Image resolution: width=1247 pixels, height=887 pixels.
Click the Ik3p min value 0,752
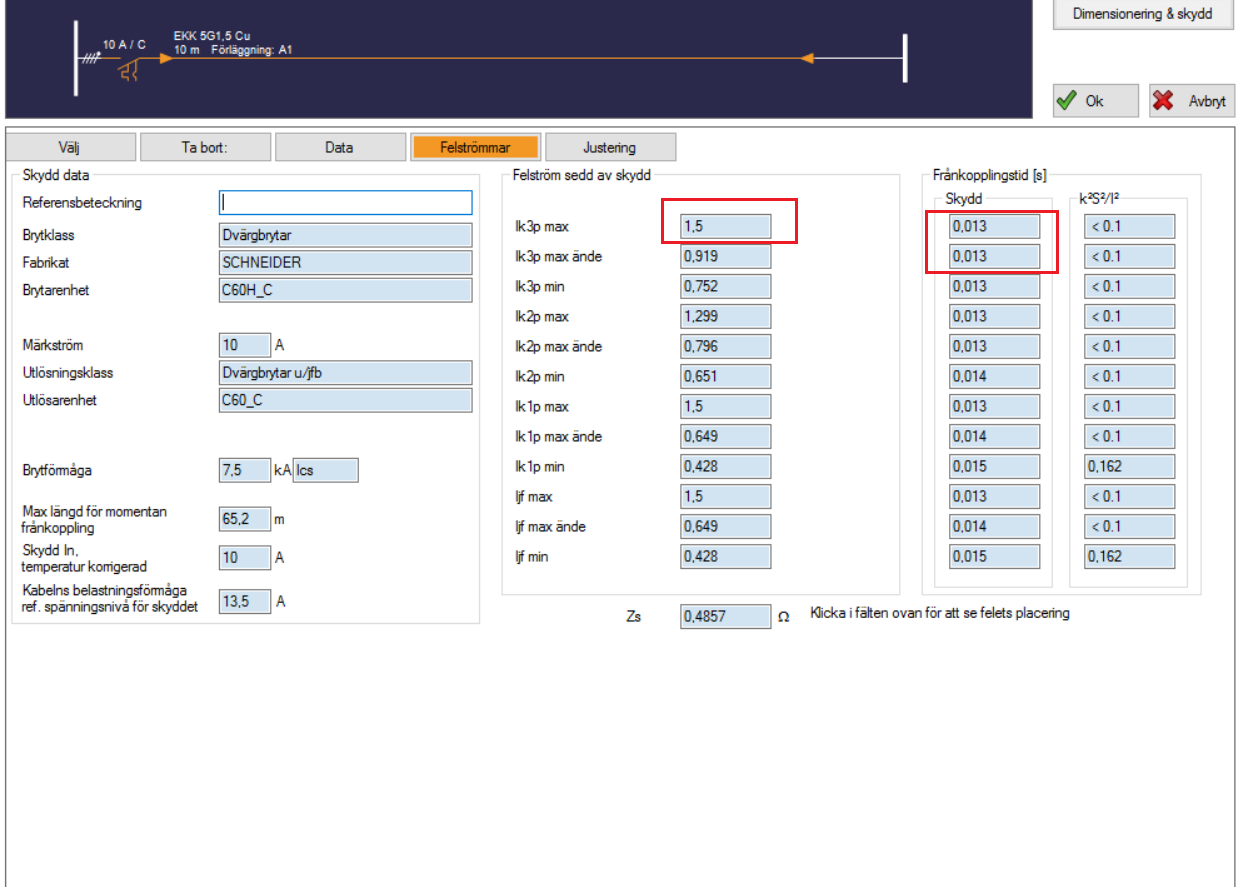(725, 286)
